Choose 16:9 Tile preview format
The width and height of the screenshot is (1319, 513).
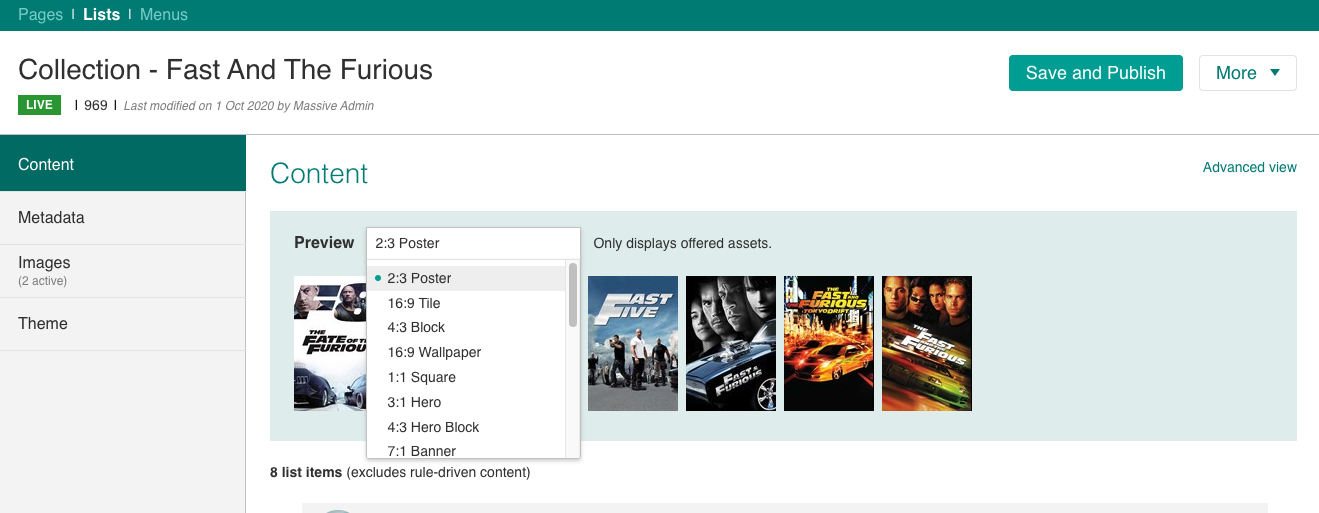[467, 303]
